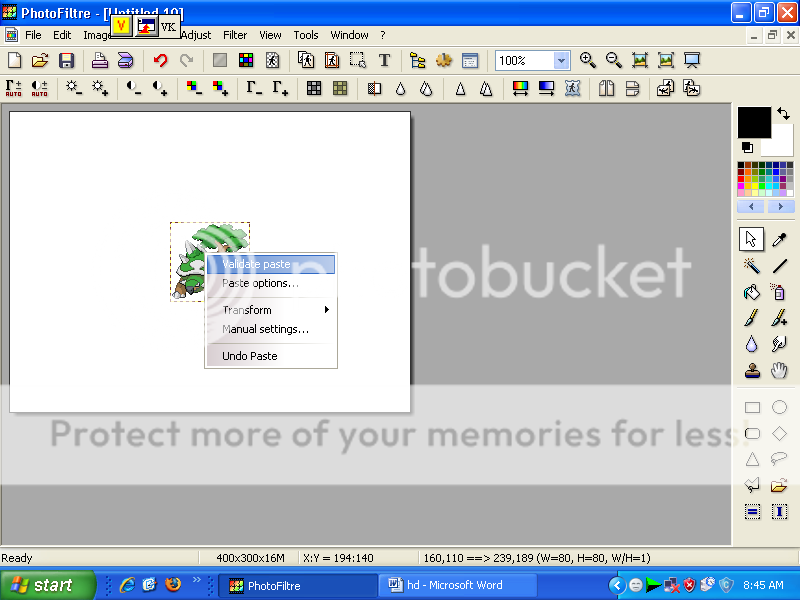Select the Paintbrush tool

752,318
